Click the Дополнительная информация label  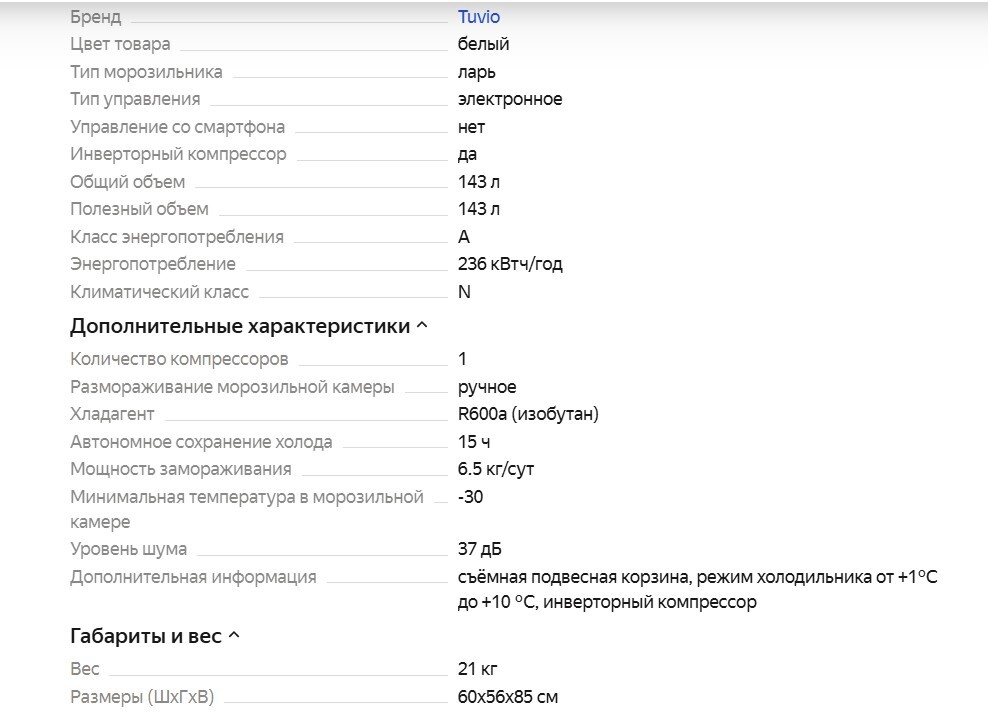pyautogui.click(x=193, y=577)
